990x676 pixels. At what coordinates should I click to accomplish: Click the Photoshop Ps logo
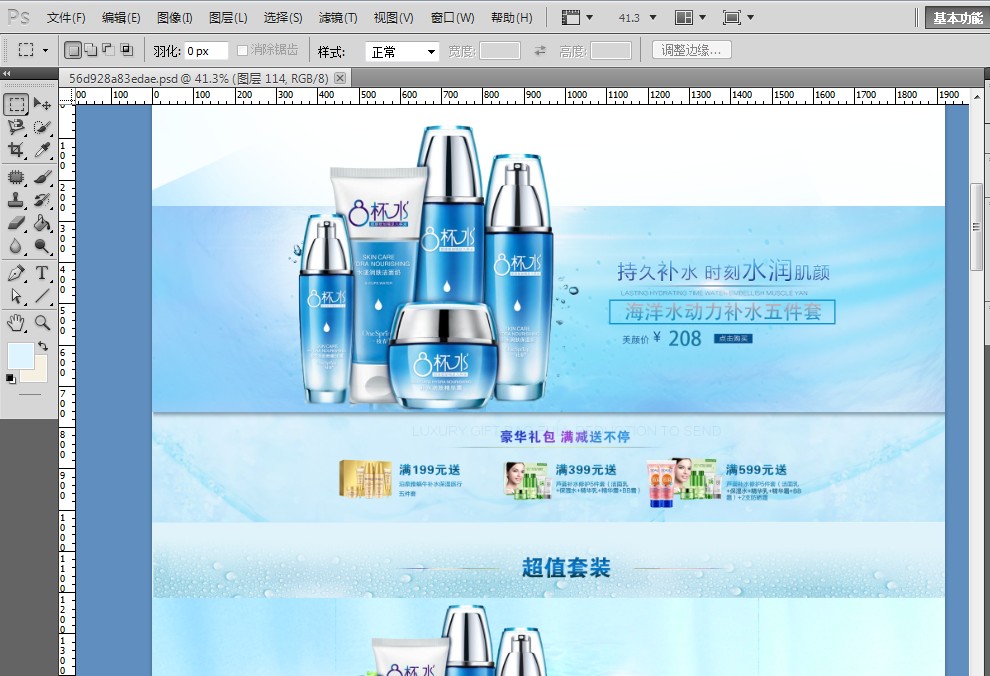point(18,17)
